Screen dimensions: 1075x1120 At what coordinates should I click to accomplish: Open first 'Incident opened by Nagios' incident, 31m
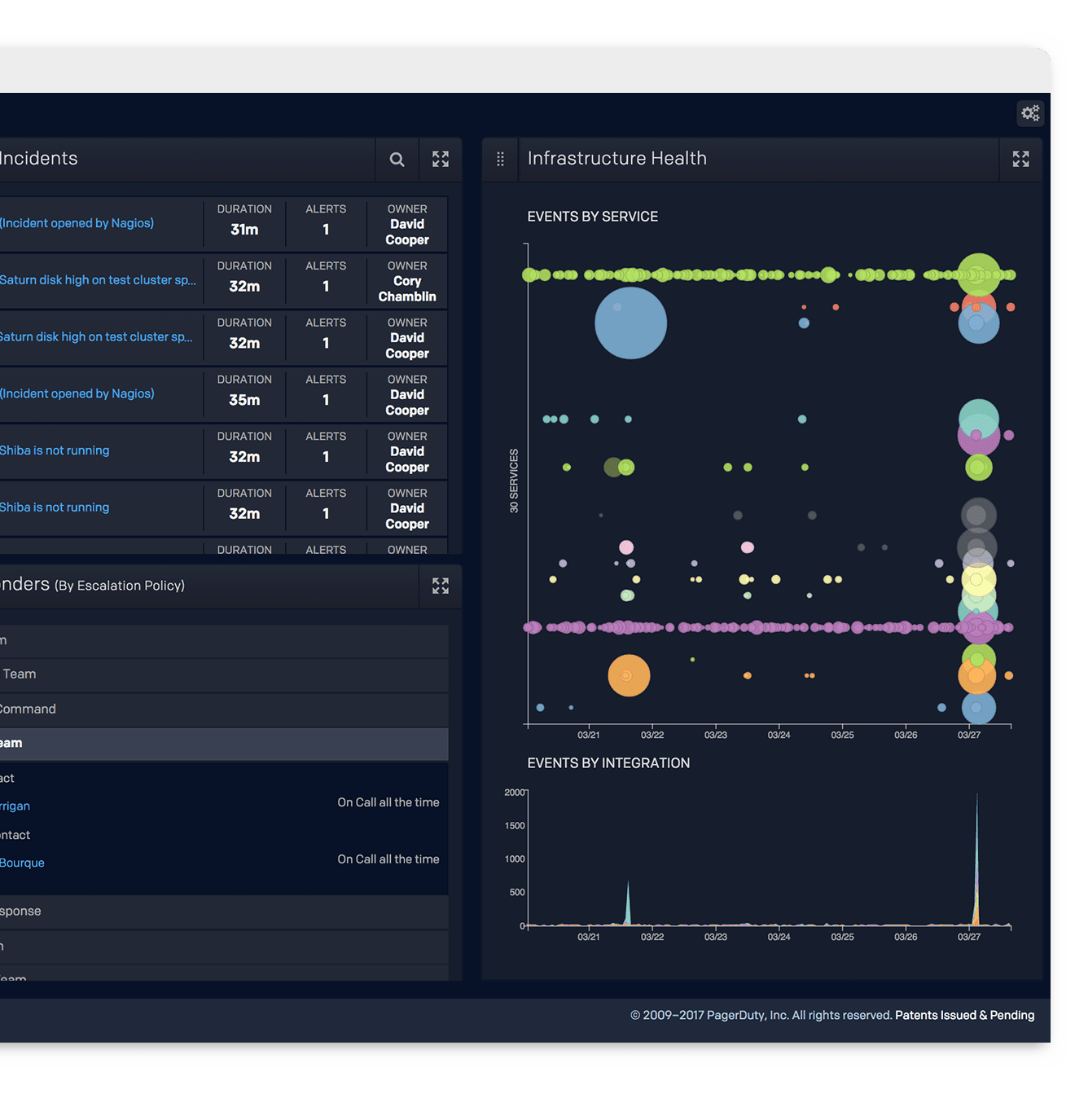(x=77, y=223)
